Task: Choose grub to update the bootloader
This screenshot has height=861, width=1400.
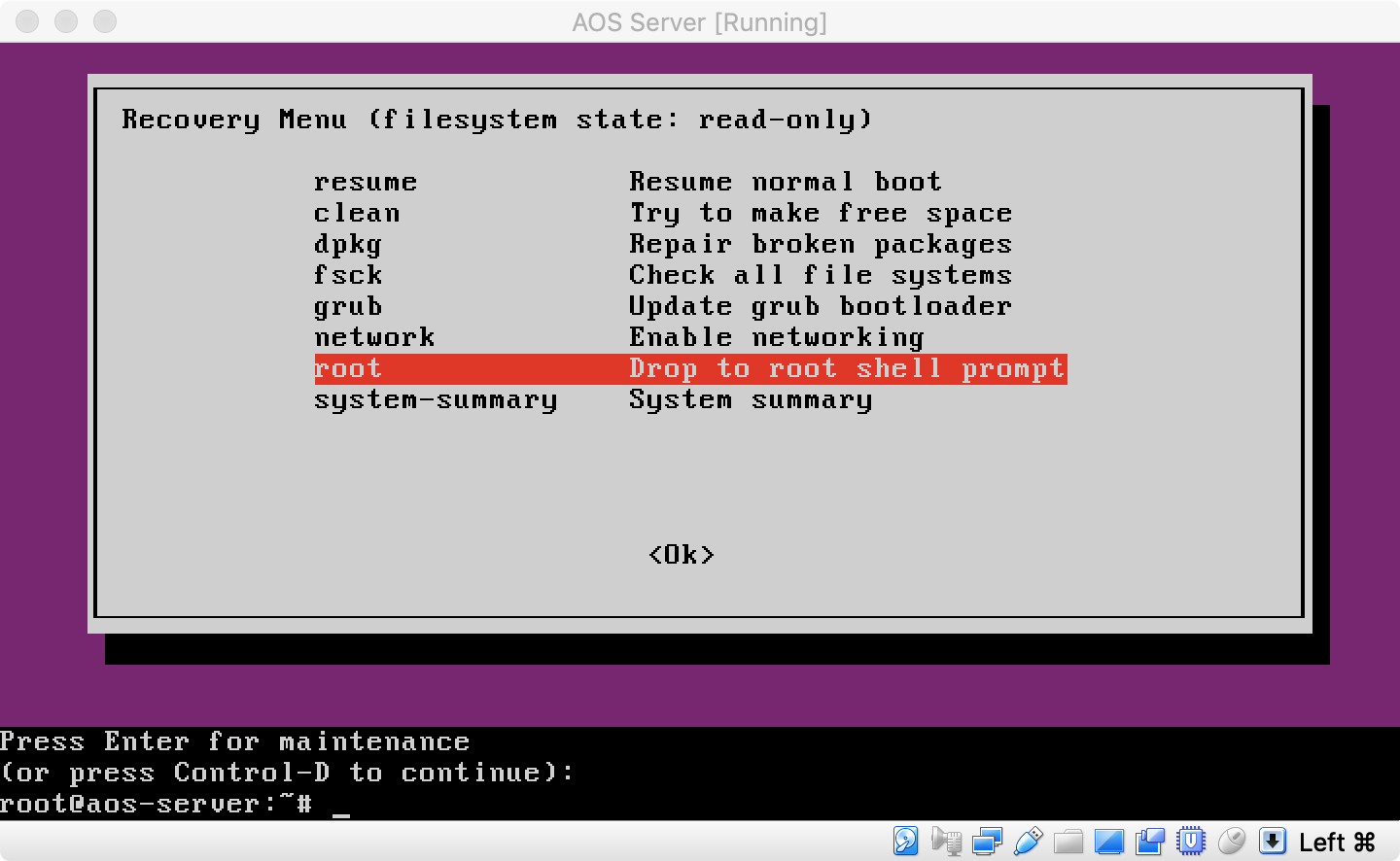Action: pos(348,306)
